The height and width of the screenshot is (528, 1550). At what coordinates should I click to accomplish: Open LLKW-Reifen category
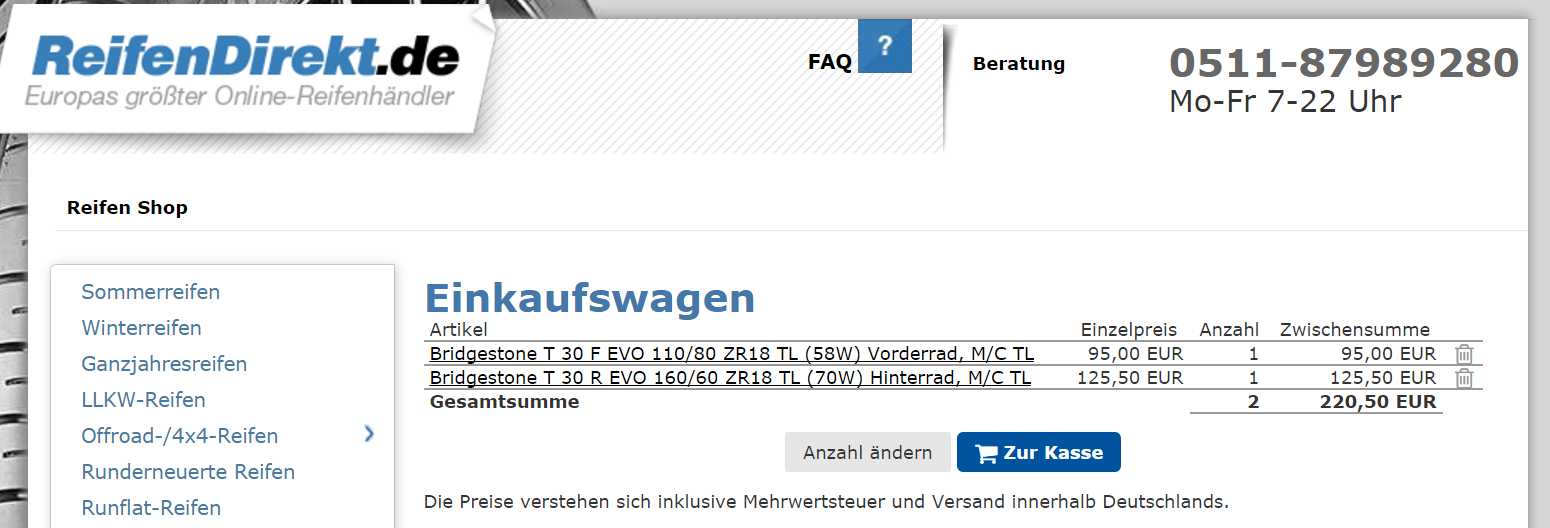click(x=144, y=400)
